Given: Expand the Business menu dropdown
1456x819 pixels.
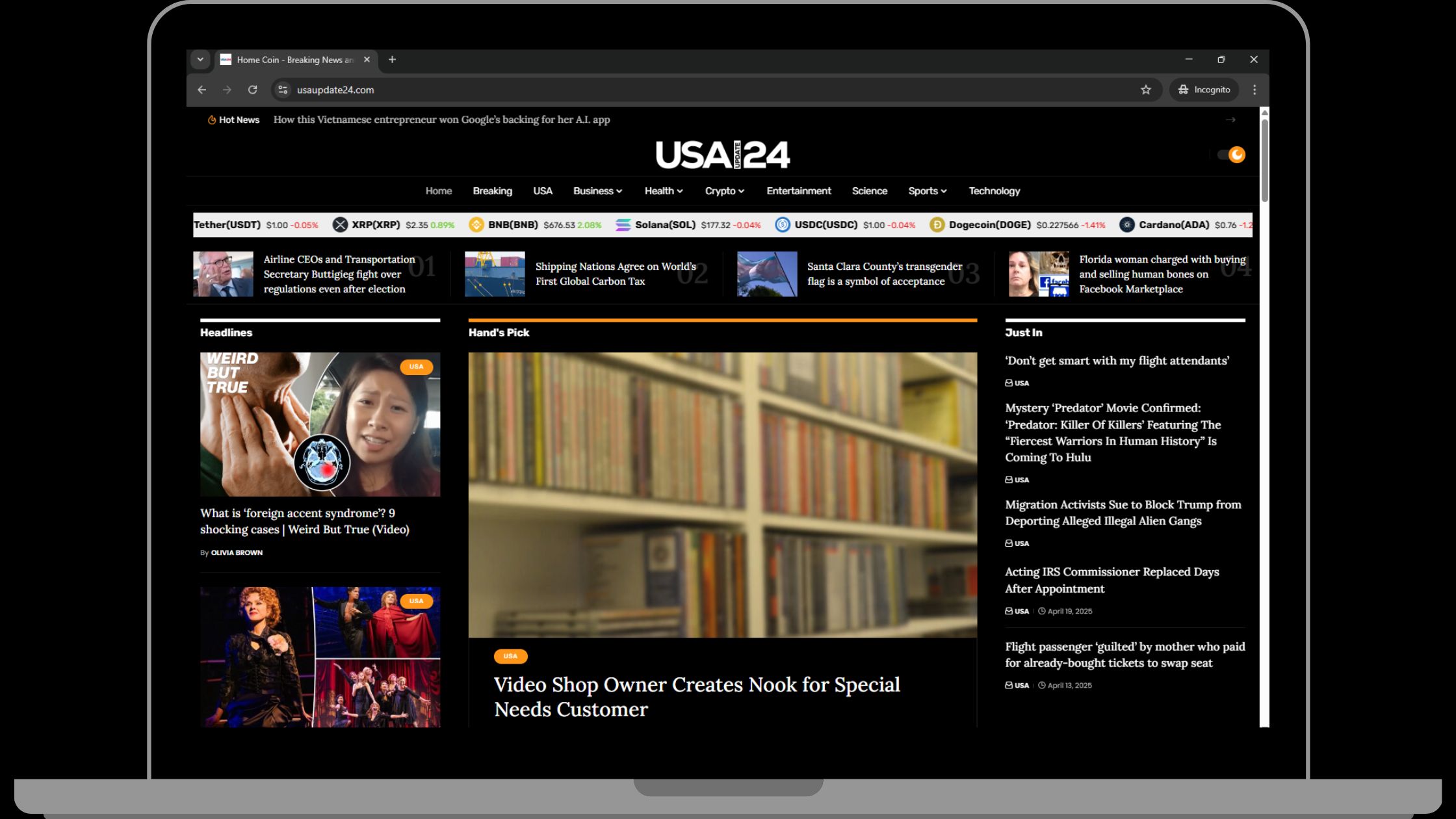Looking at the screenshot, I should point(597,191).
